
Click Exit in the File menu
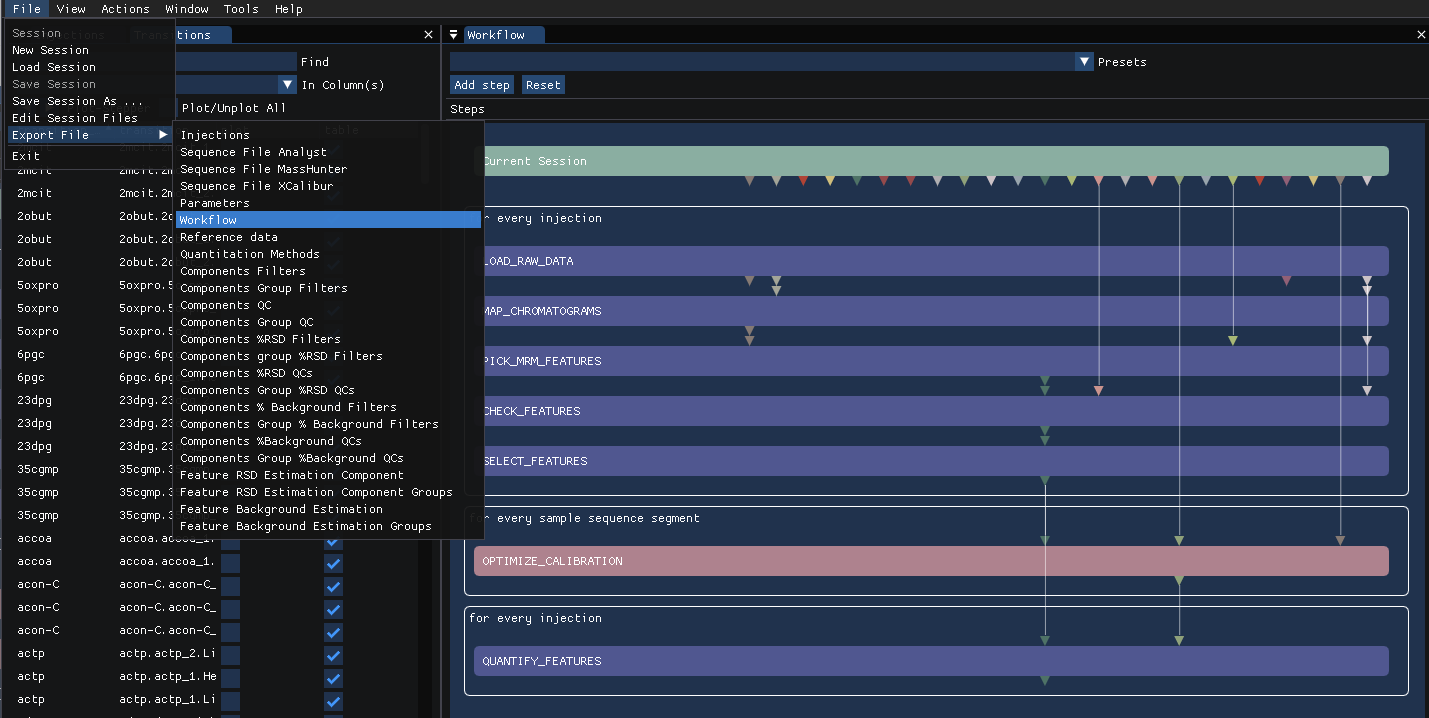pyautogui.click(x=90, y=156)
